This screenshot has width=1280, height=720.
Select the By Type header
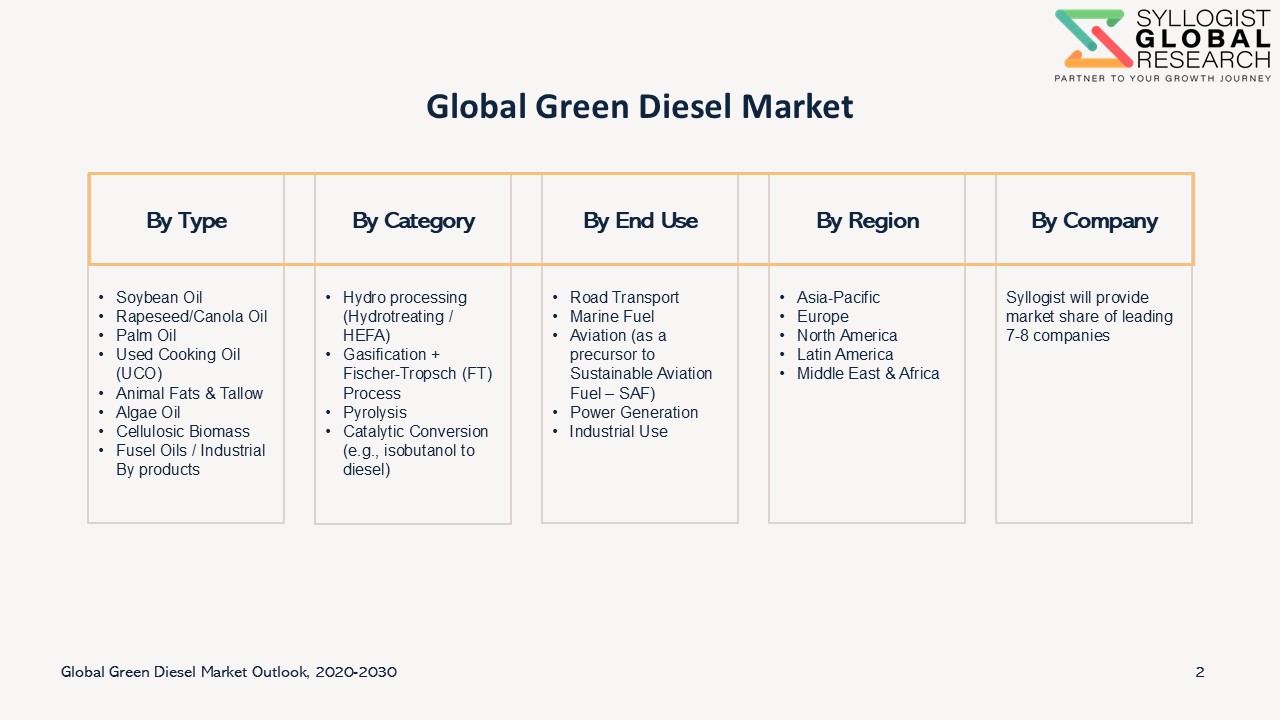click(x=186, y=220)
